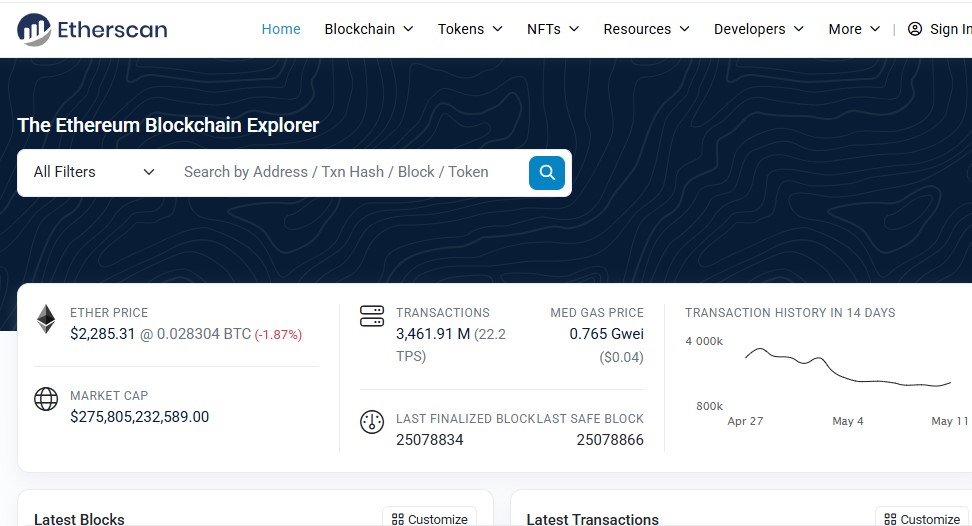Screen dimensions: 972x526
Task: Click the globe icon beside Market Cap
Action: [x=46, y=399]
